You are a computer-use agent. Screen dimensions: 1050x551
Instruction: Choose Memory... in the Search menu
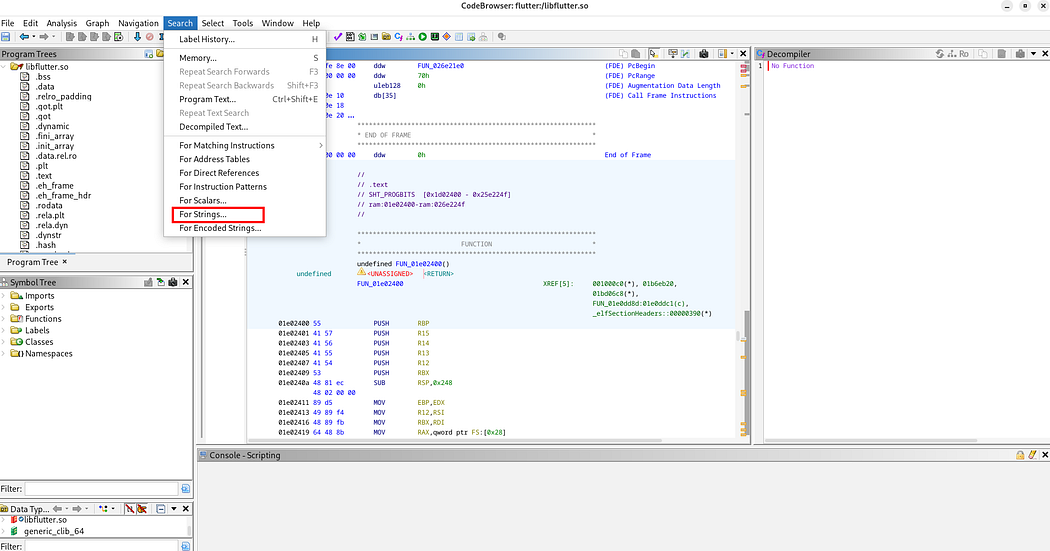point(245,58)
